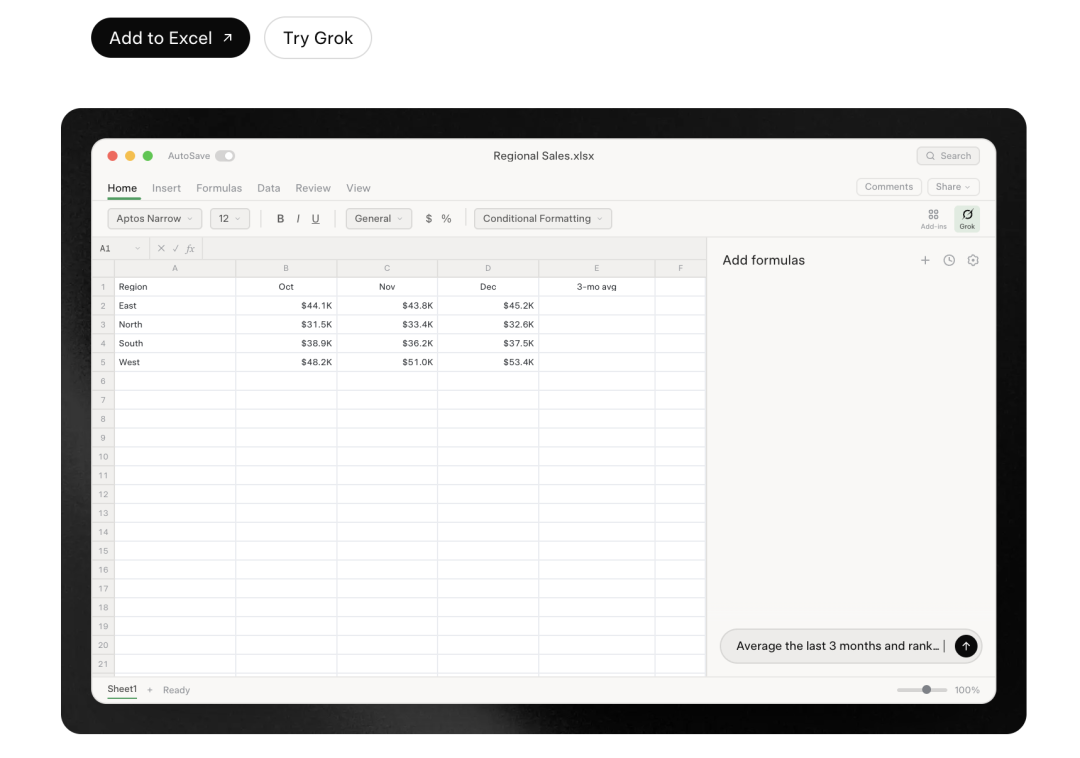Select cell with $37.5K
This screenshot has height=758, width=1080.
pyautogui.click(x=488, y=344)
